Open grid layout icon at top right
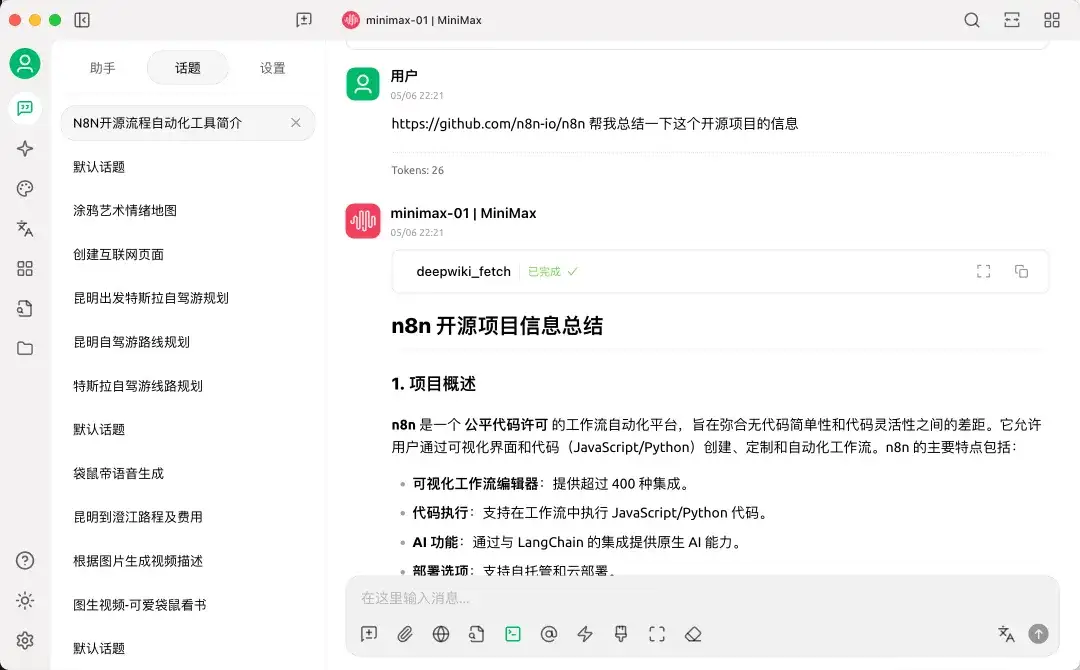This screenshot has width=1080, height=670. click(1052, 20)
